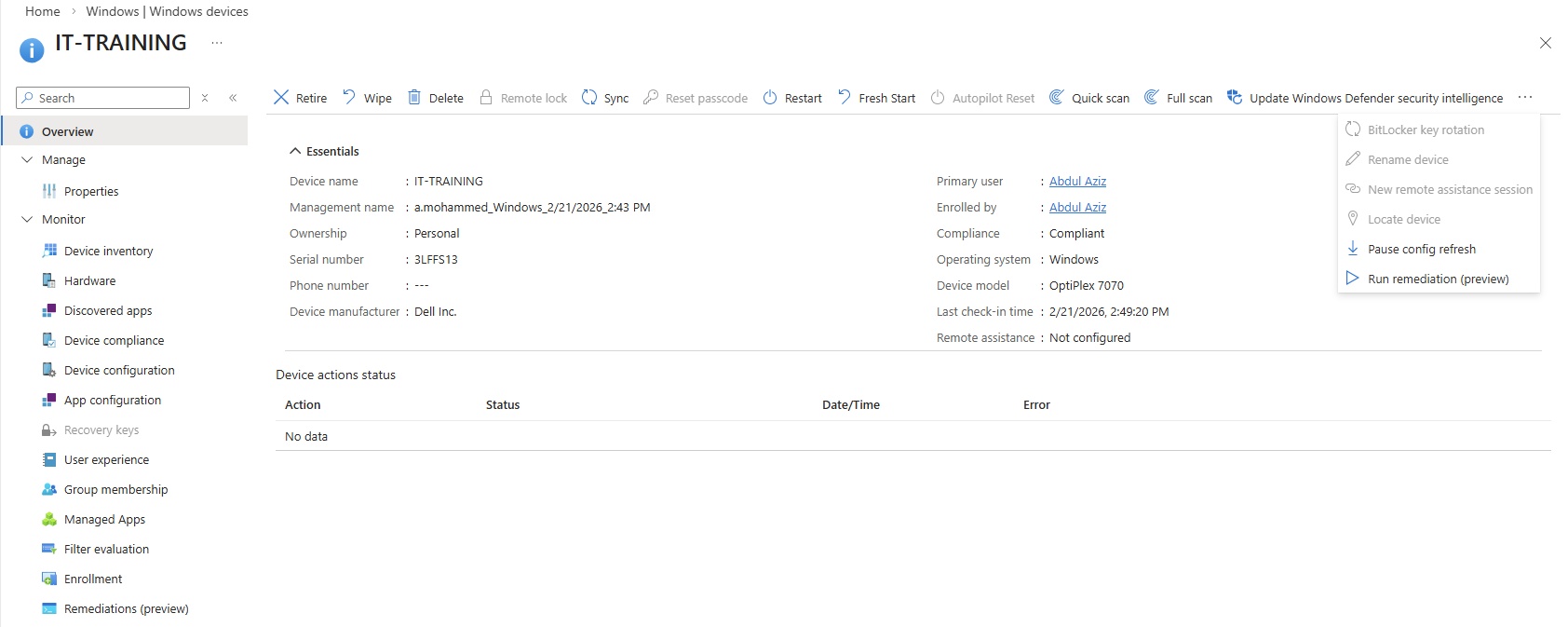Screen dimensions: 1568x627
Task: Open Windows devices breadcrumb link
Action: [x=167, y=11]
